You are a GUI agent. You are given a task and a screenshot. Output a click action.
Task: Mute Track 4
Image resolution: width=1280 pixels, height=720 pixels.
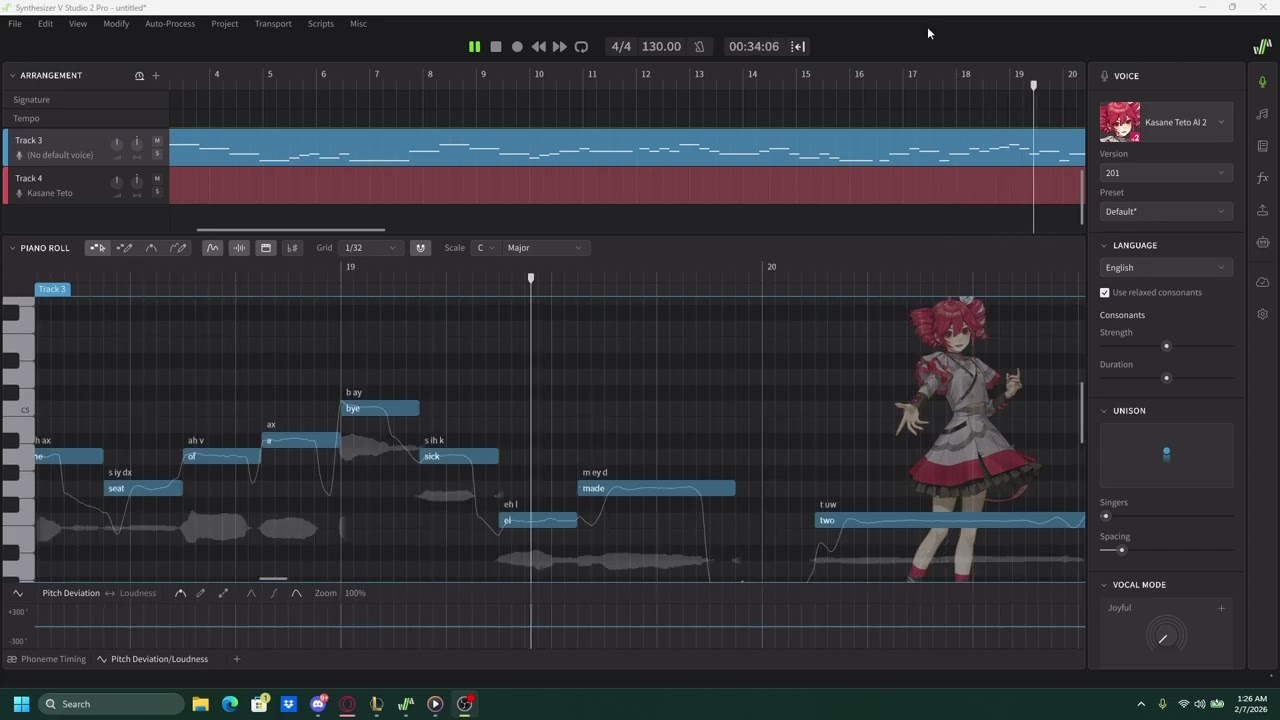tap(157, 179)
